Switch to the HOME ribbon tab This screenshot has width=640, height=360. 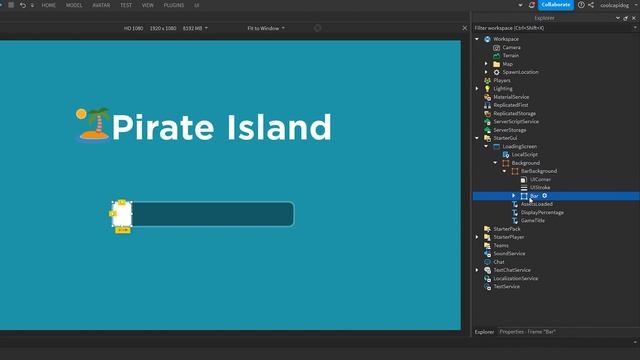point(49,5)
